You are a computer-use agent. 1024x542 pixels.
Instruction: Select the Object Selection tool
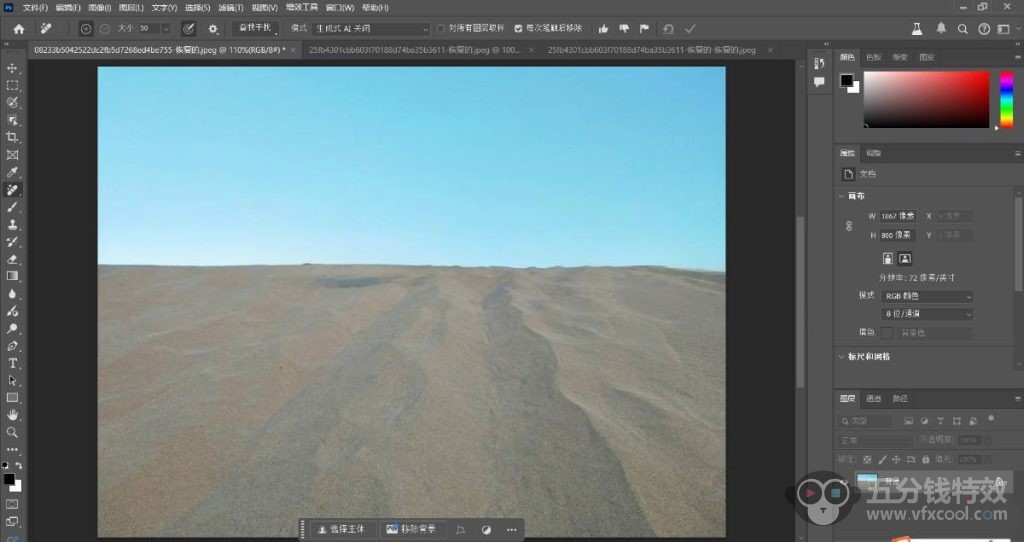click(12, 120)
